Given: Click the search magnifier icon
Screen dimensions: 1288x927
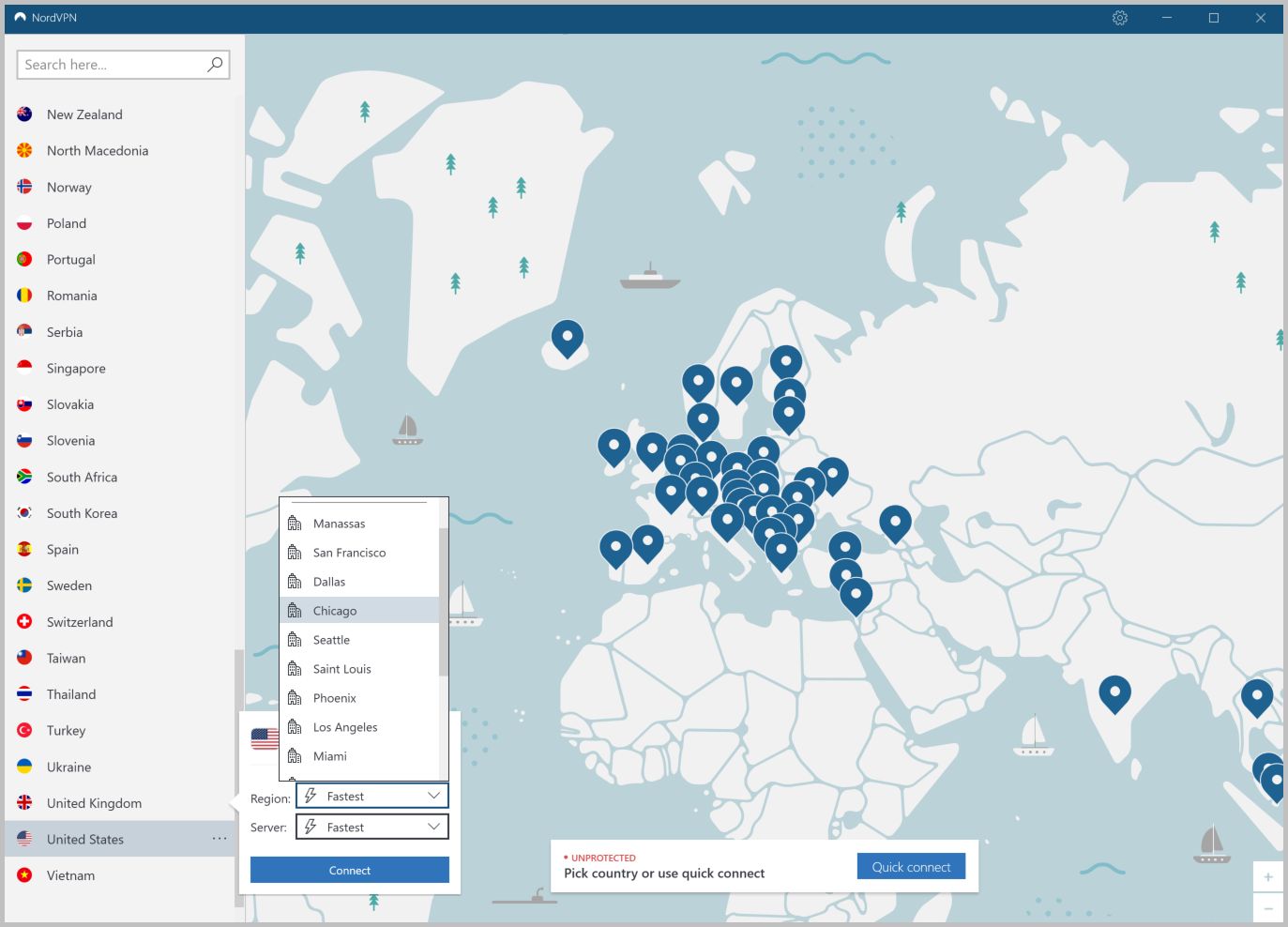Looking at the screenshot, I should (x=215, y=64).
